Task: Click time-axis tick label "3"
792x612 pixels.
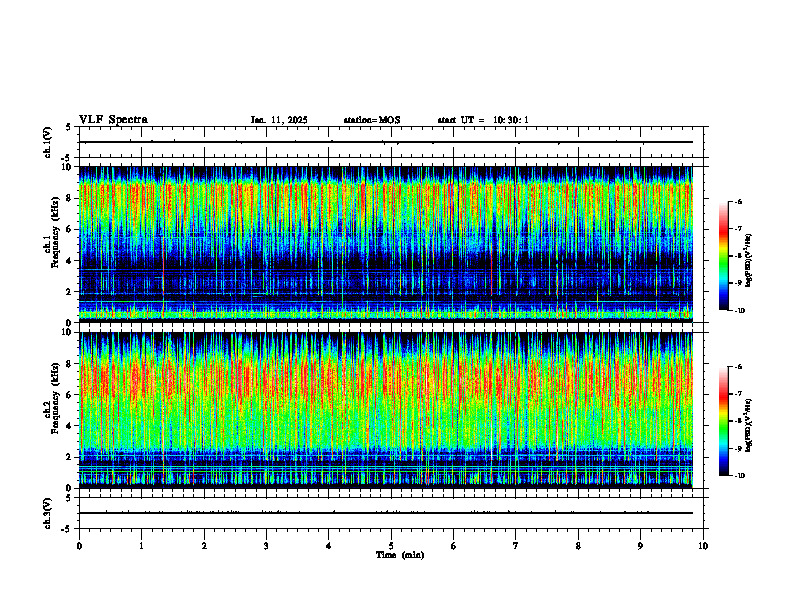Action: (x=266, y=546)
